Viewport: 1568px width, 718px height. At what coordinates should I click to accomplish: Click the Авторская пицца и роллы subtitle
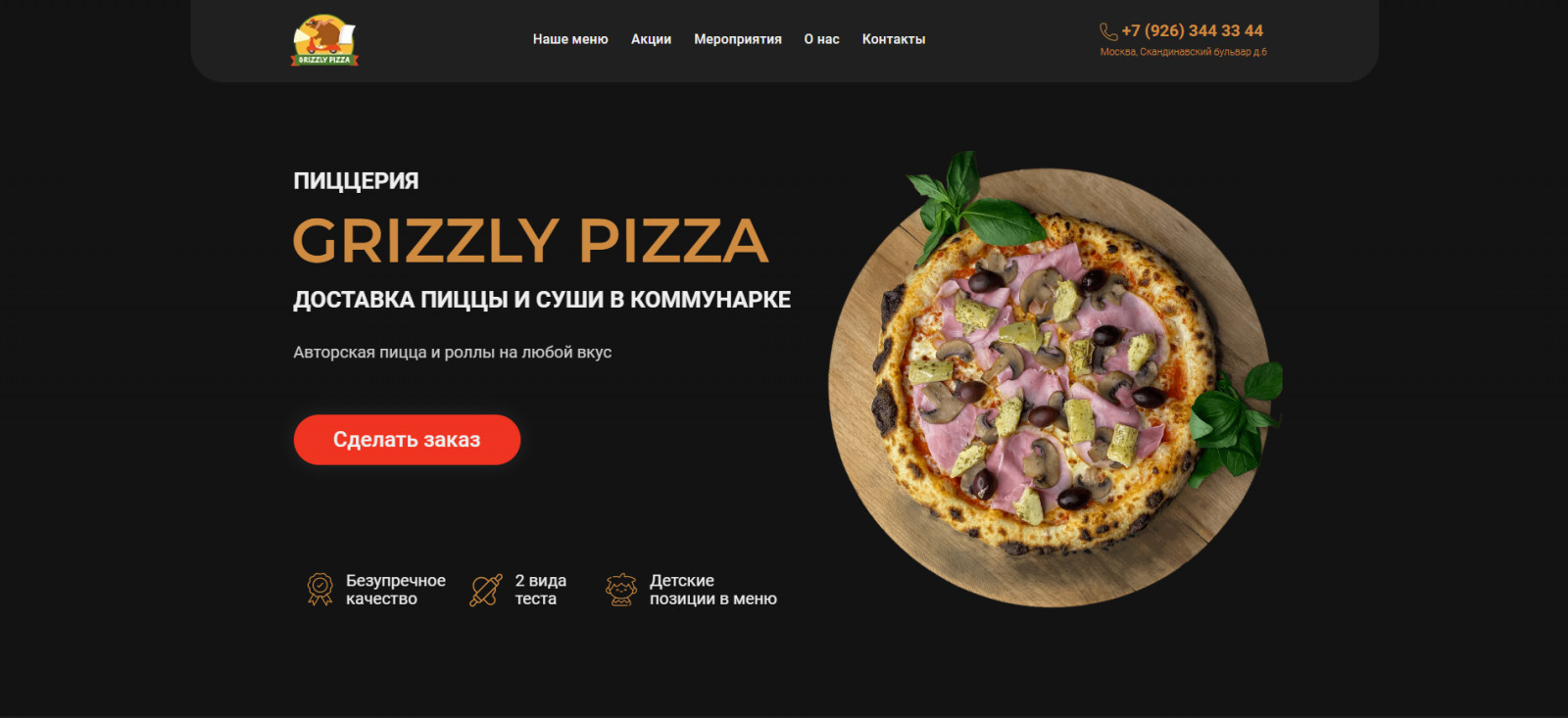(x=452, y=353)
